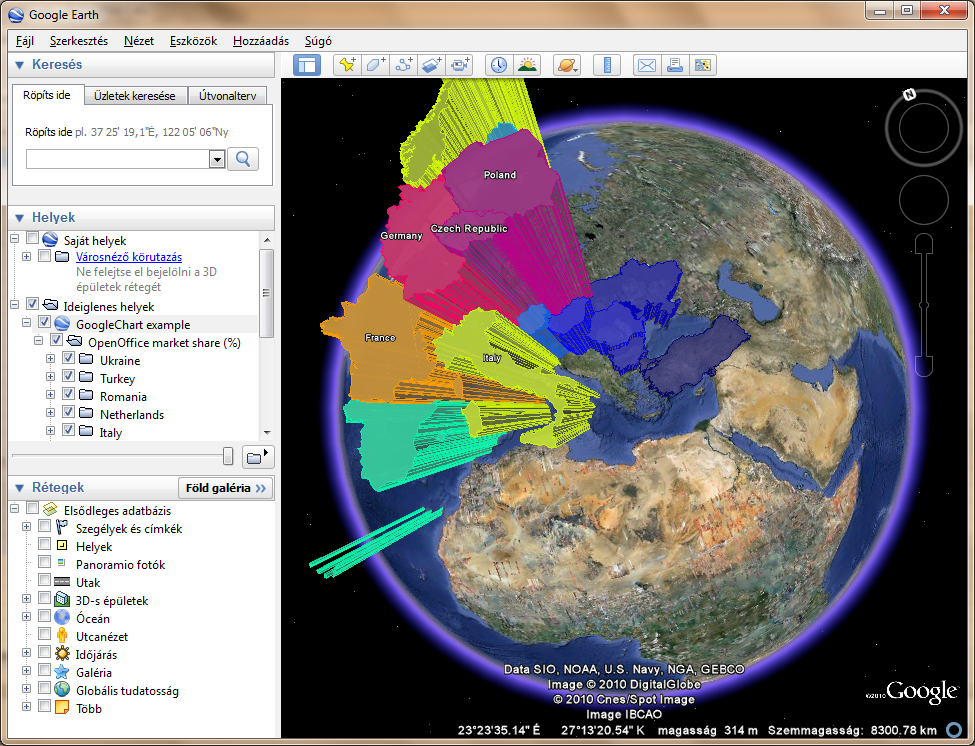Click the Street View pegman layer icon
Image resolution: width=975 pixels, height=746 pixels.
62,636
